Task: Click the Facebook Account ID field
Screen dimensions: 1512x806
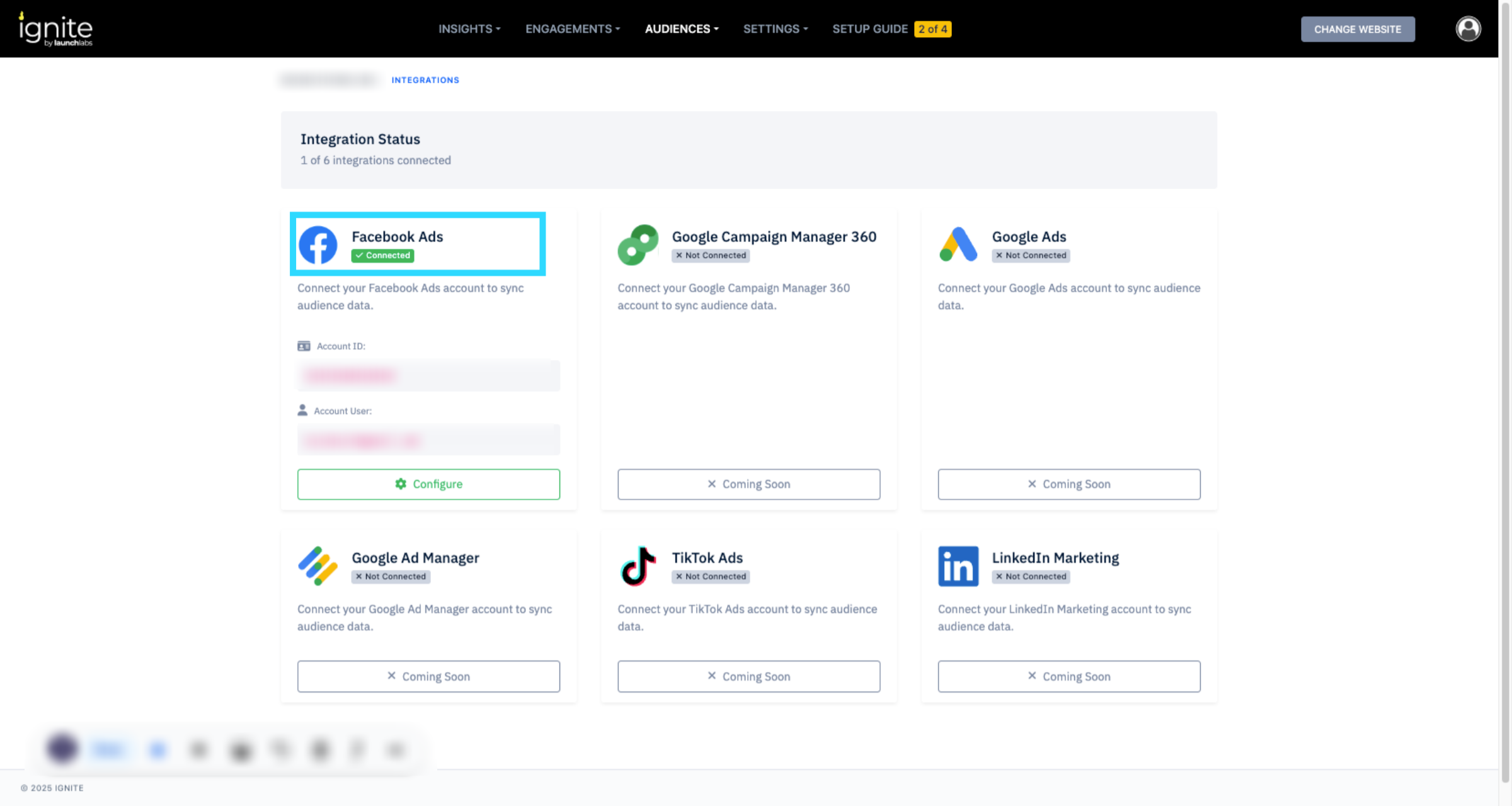Action: 428,376
